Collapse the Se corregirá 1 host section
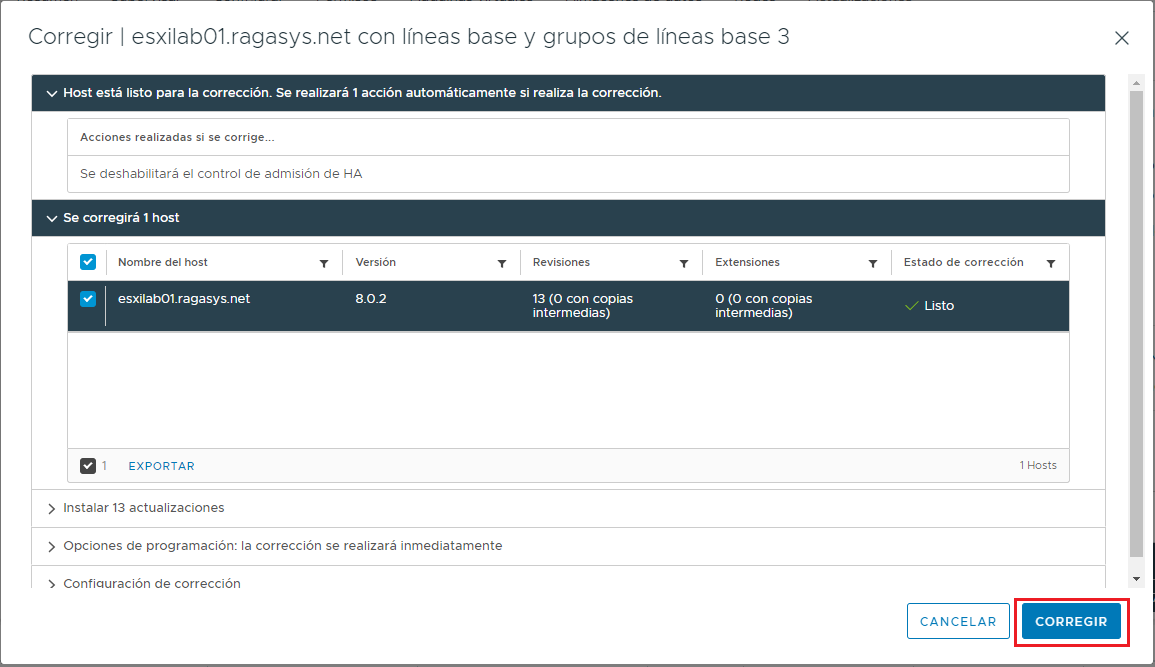This screenshot has width=1155, height=667. pyautogui.click(x=51, y=218)
